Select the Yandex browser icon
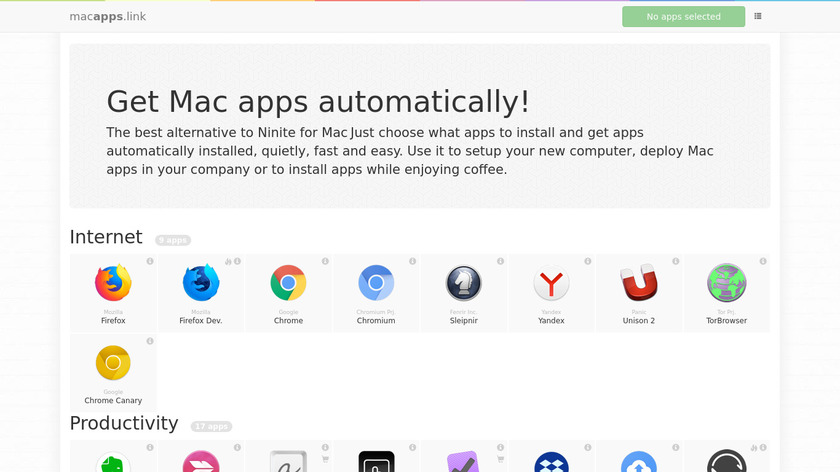The width and height of the screenshot is (840, 472). pyautogui.click(x=551, y=283)
